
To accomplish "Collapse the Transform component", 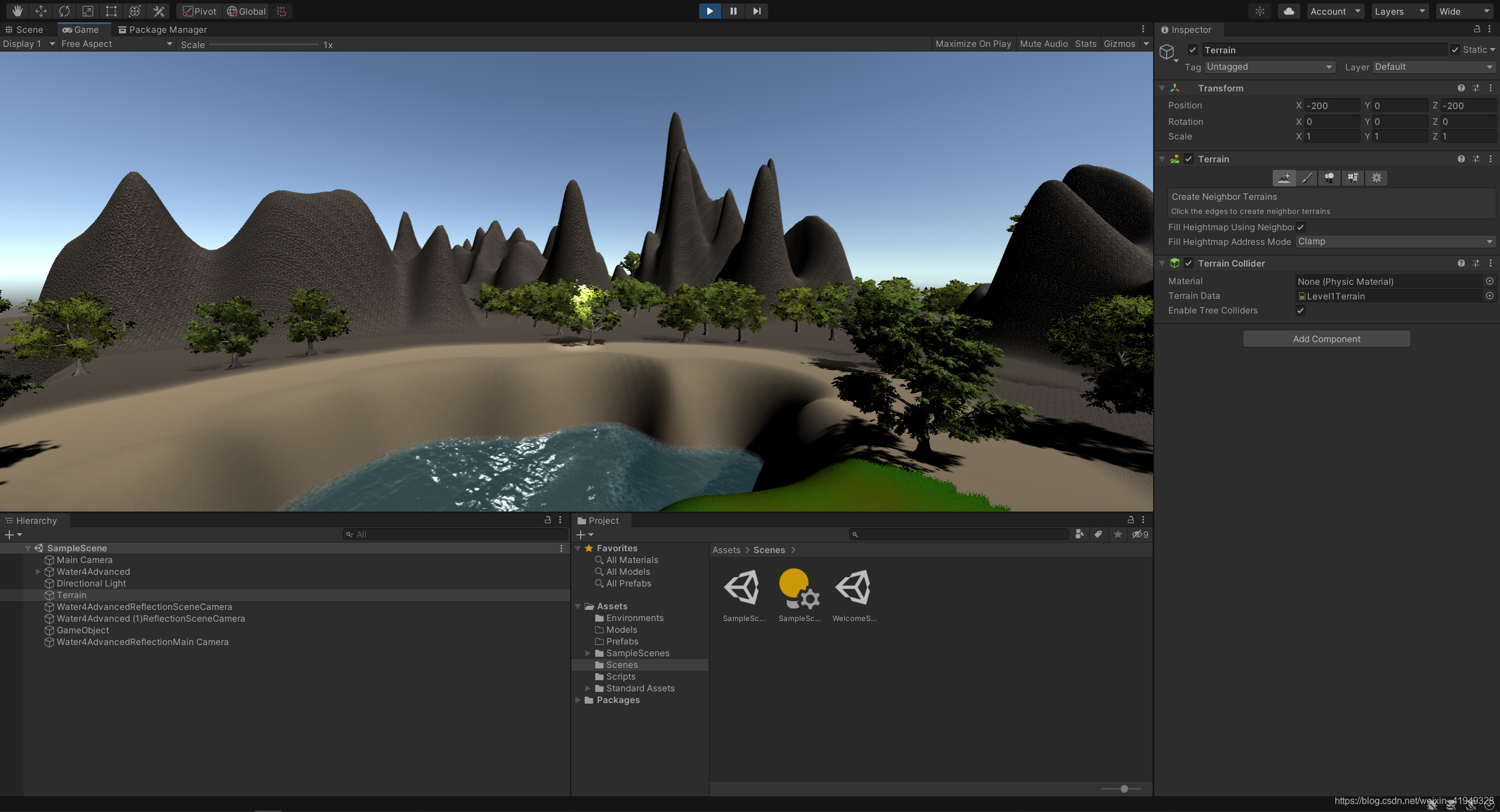I will click(1162, 88).
